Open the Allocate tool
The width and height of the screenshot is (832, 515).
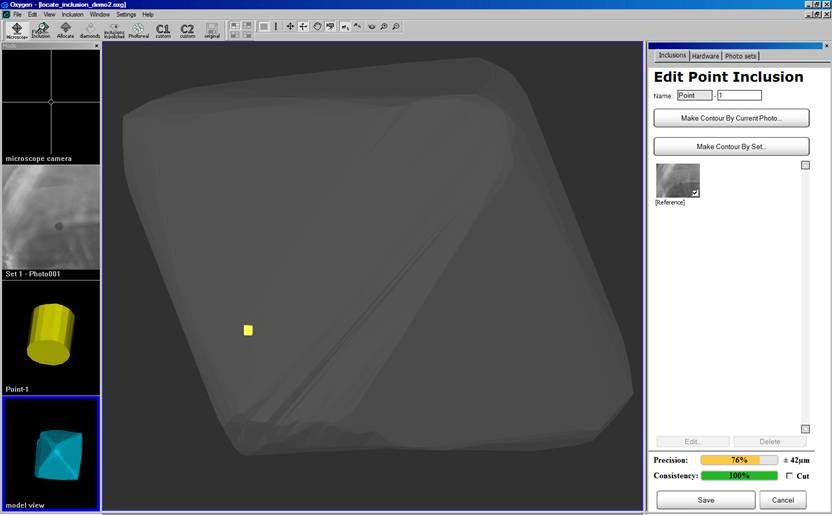(x=65, y=30)
